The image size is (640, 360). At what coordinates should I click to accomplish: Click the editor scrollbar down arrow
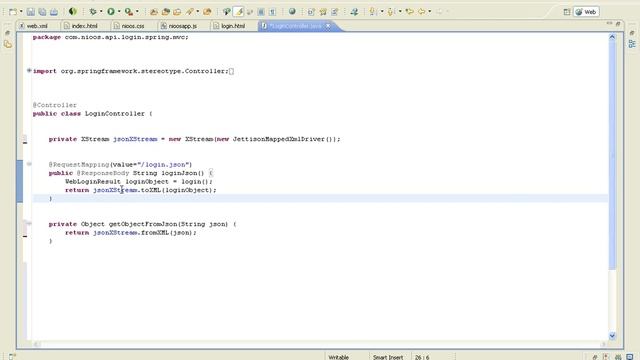[612, 336]
